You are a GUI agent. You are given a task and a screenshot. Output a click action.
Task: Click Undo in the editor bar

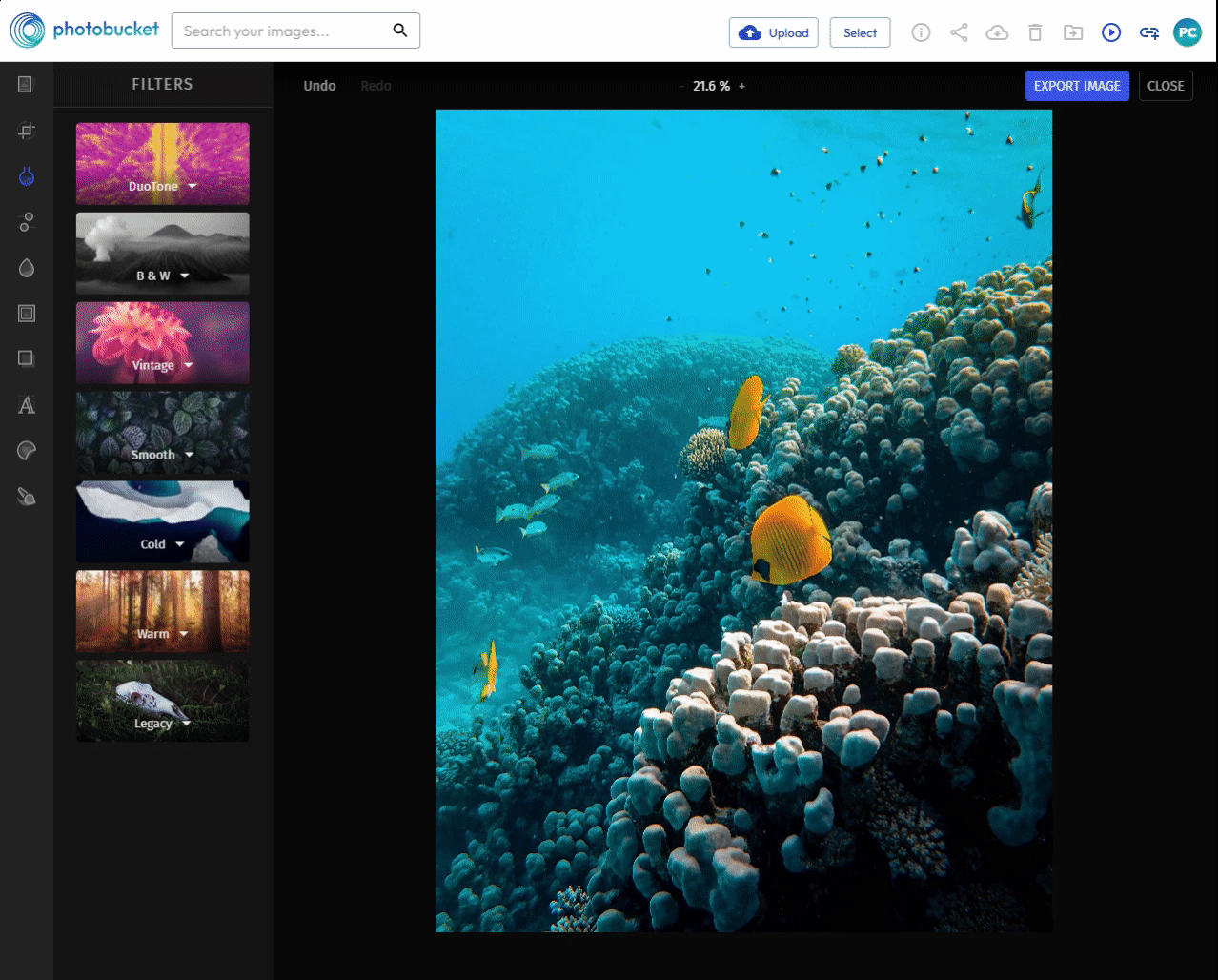pyautogui.click(x=319, y=86)
